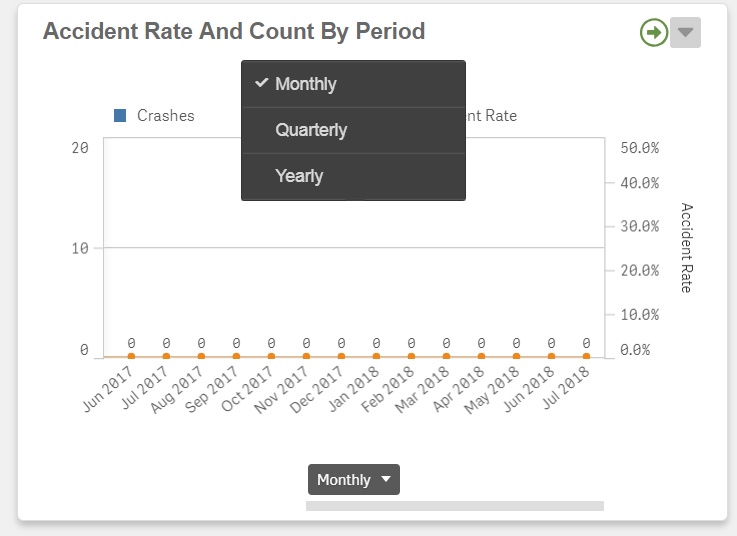Viewport: 737px width, 536px height.
Task: Click the Crashes legend label
Action: [x=165, y=115]
